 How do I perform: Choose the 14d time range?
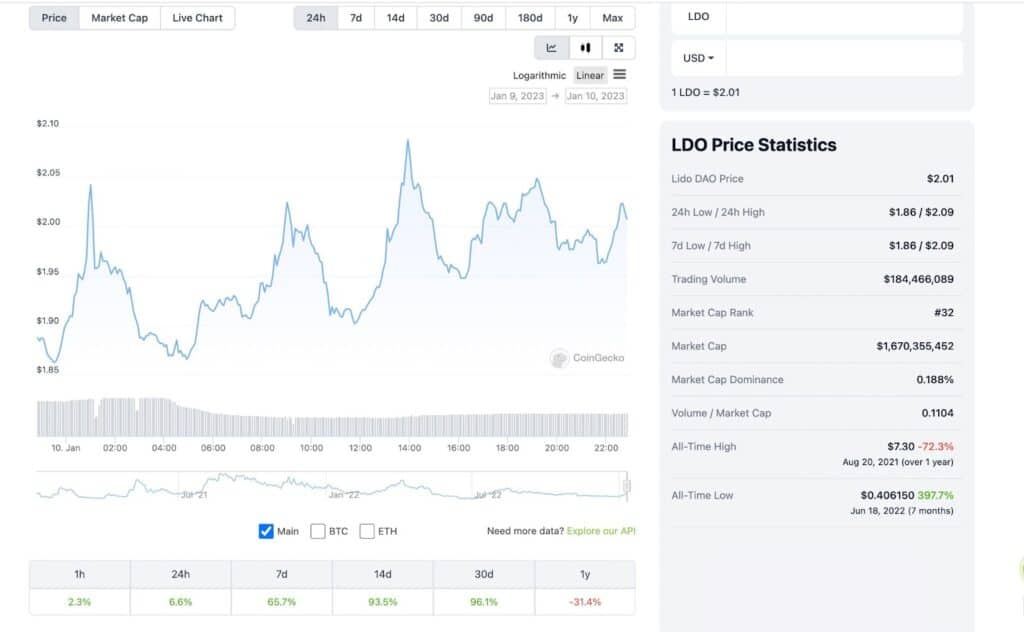396,18
